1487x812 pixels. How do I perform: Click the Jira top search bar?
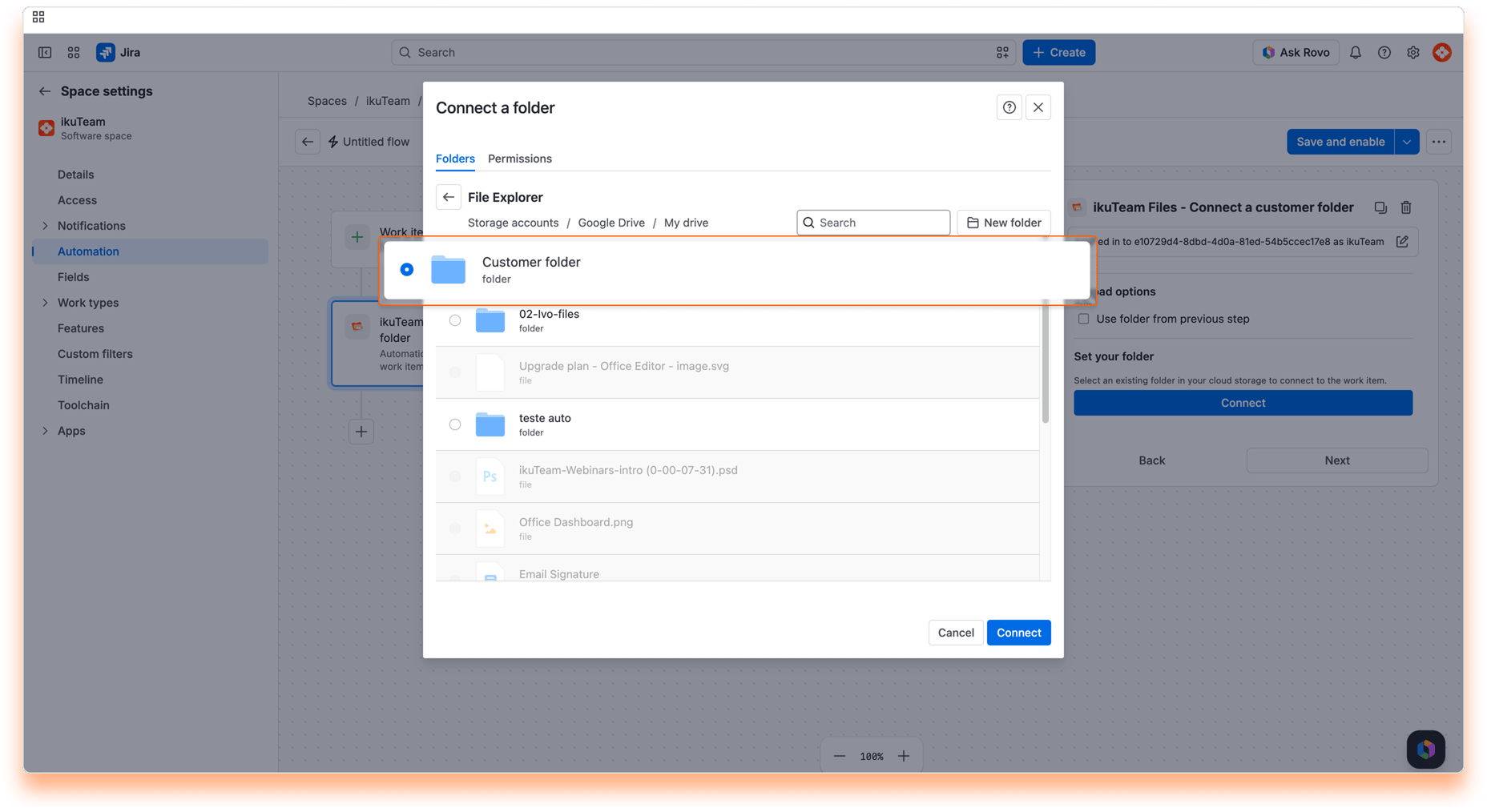703,52
